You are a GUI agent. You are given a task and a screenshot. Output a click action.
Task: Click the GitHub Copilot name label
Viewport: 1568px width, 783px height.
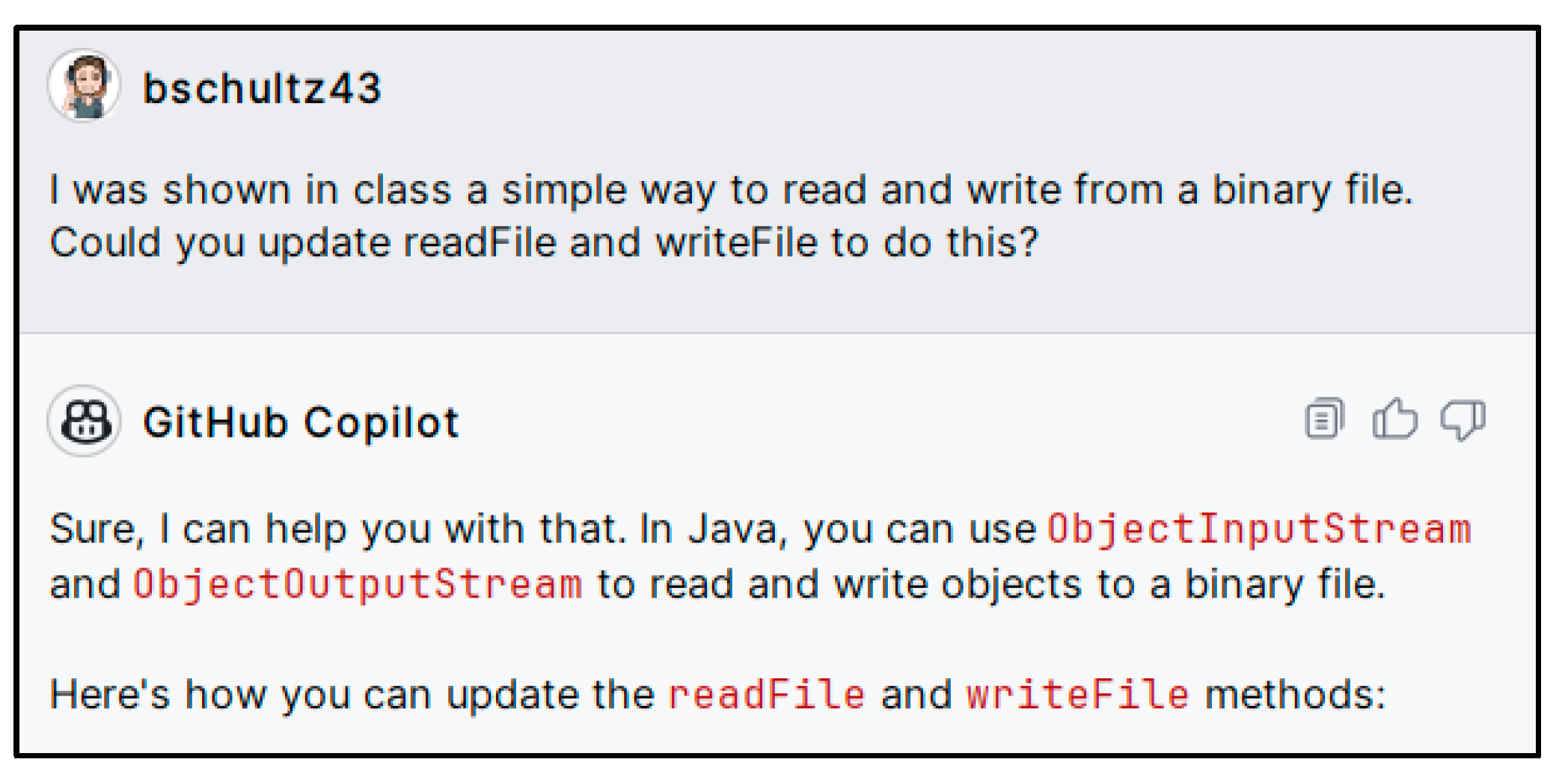pos(301,423)
